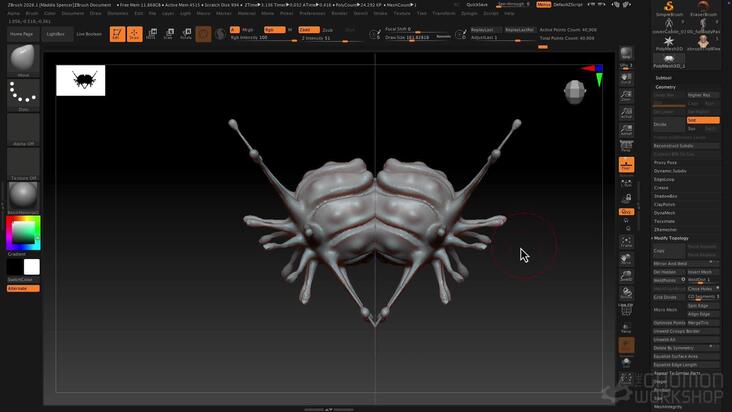Toggle local symmetry L.Sym
This screenshot has width=732, height=412.
click(x=626, y=182)
